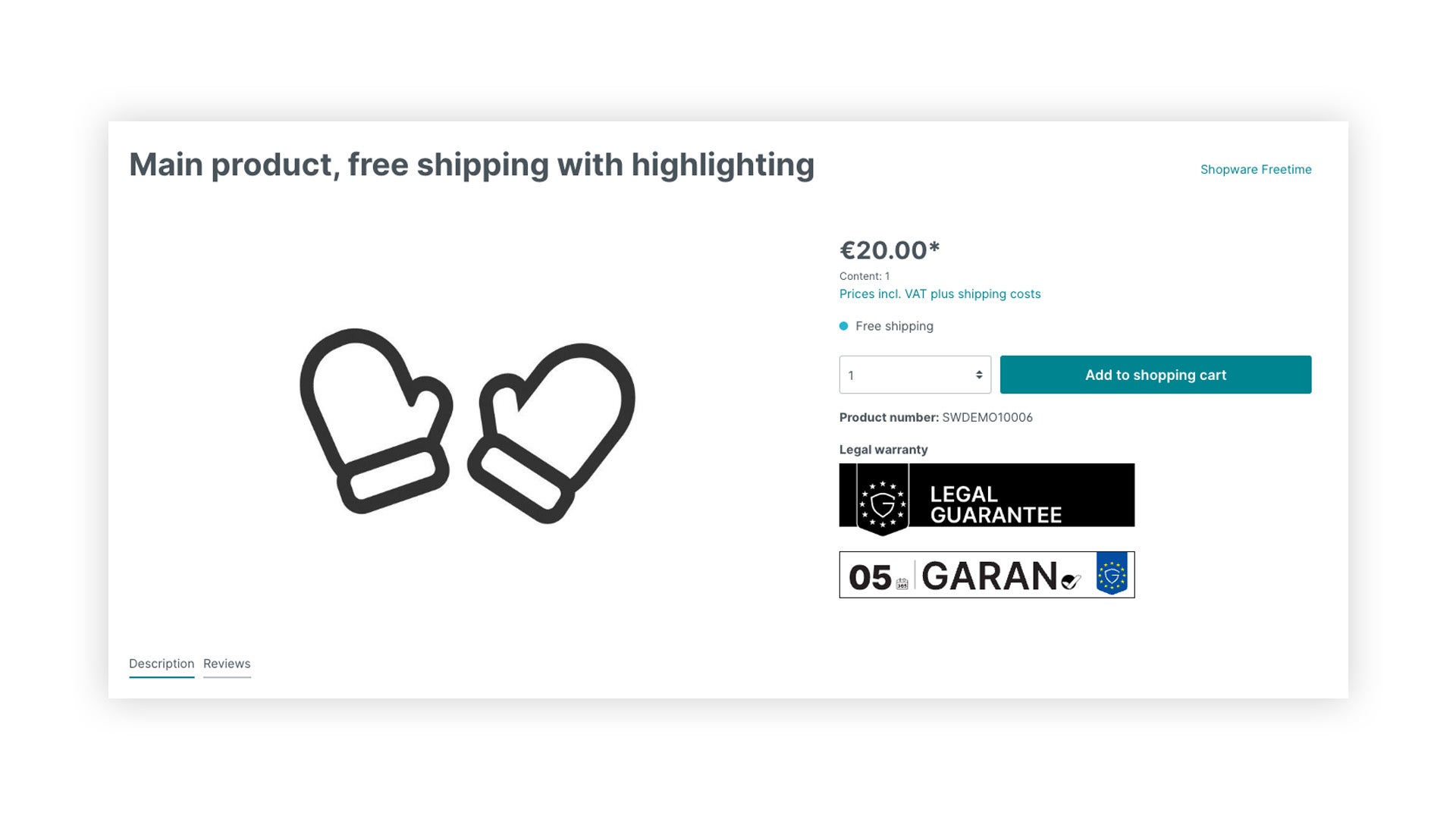Click the product number SWDEMO10006

[x=987, y=417]
